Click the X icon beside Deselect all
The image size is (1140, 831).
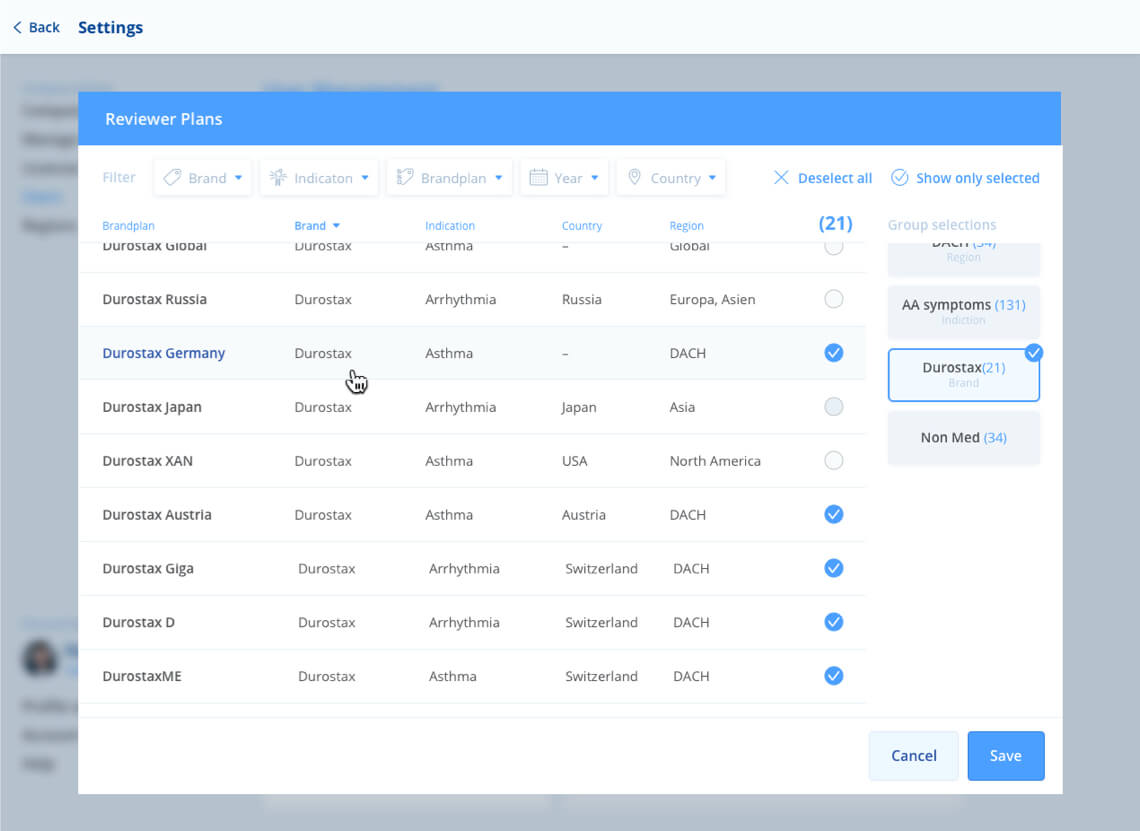tap(781, 178)
